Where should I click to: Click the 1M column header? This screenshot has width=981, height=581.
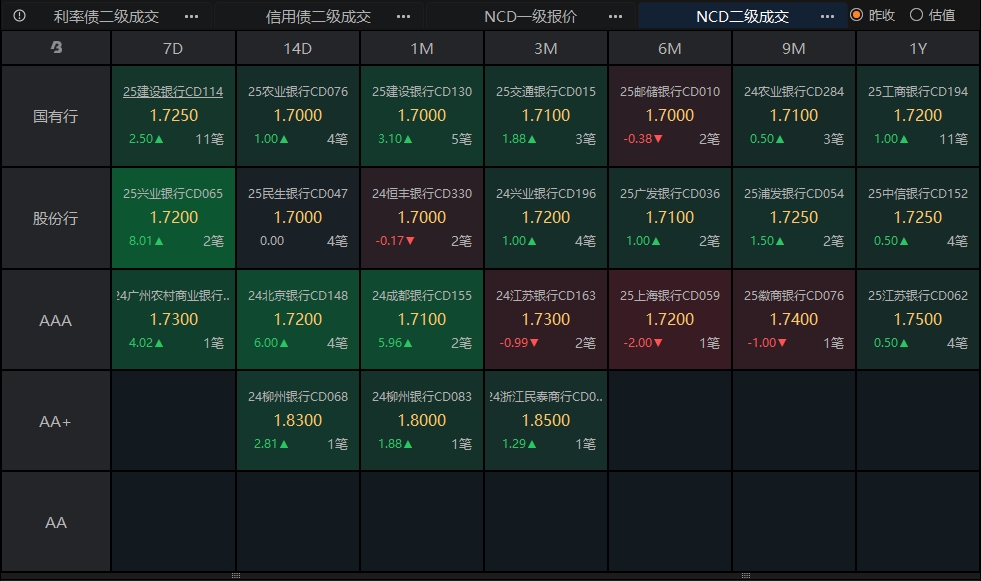(422, 48)
